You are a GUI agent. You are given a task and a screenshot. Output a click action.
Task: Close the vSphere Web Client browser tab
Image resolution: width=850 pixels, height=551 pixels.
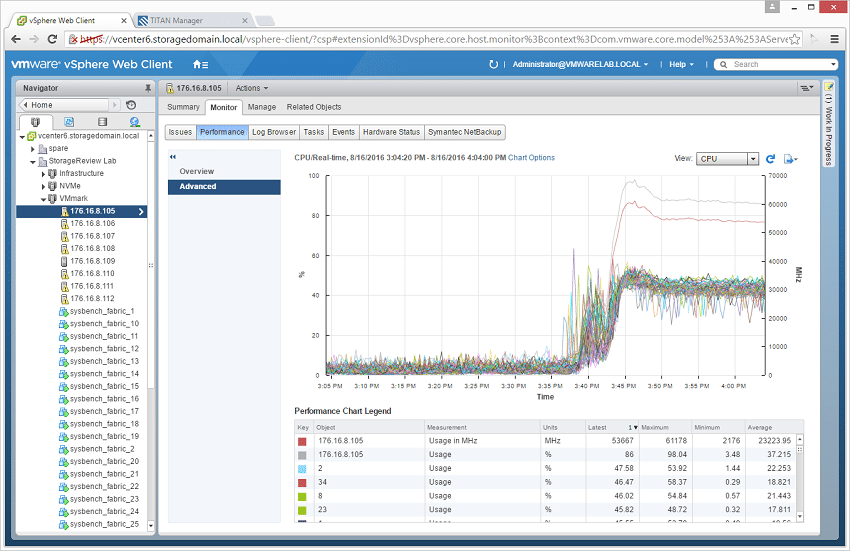point(124,21)
